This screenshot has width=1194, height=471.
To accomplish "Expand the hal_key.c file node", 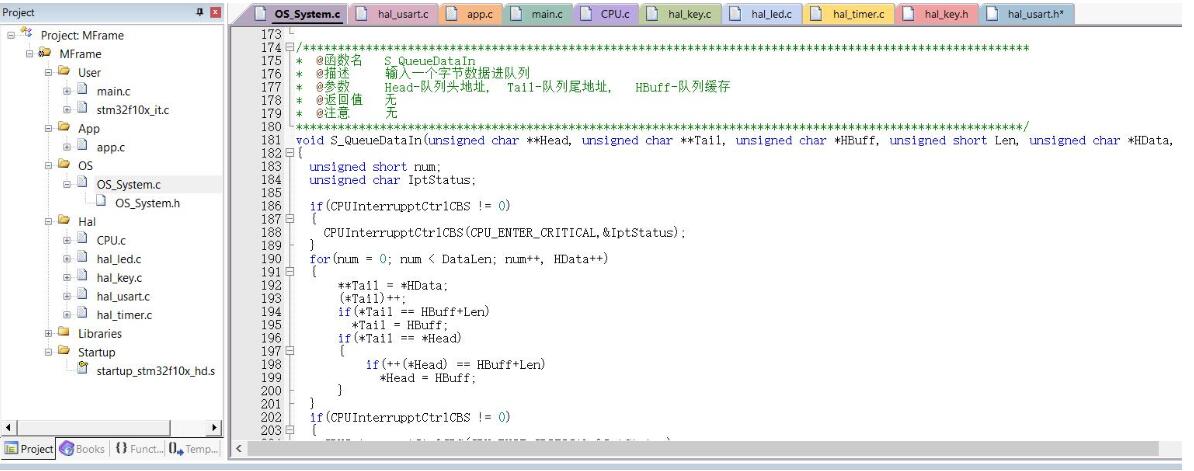I will point(66,277).
